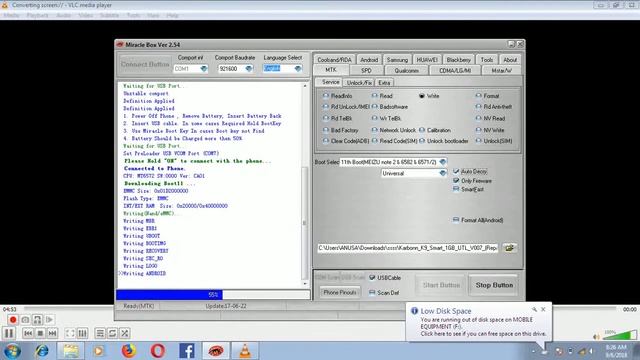Open the Language Select dropdown
Image resolution: width=640 pixels, height=360 pixels.
tap(298, 69)
